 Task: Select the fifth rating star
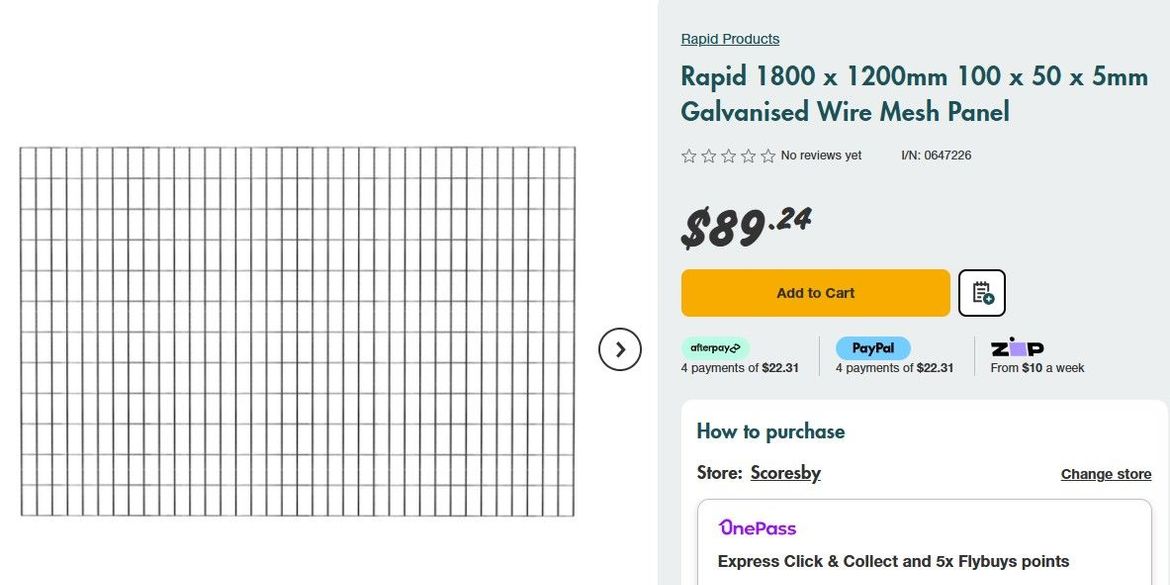[768, 156]
